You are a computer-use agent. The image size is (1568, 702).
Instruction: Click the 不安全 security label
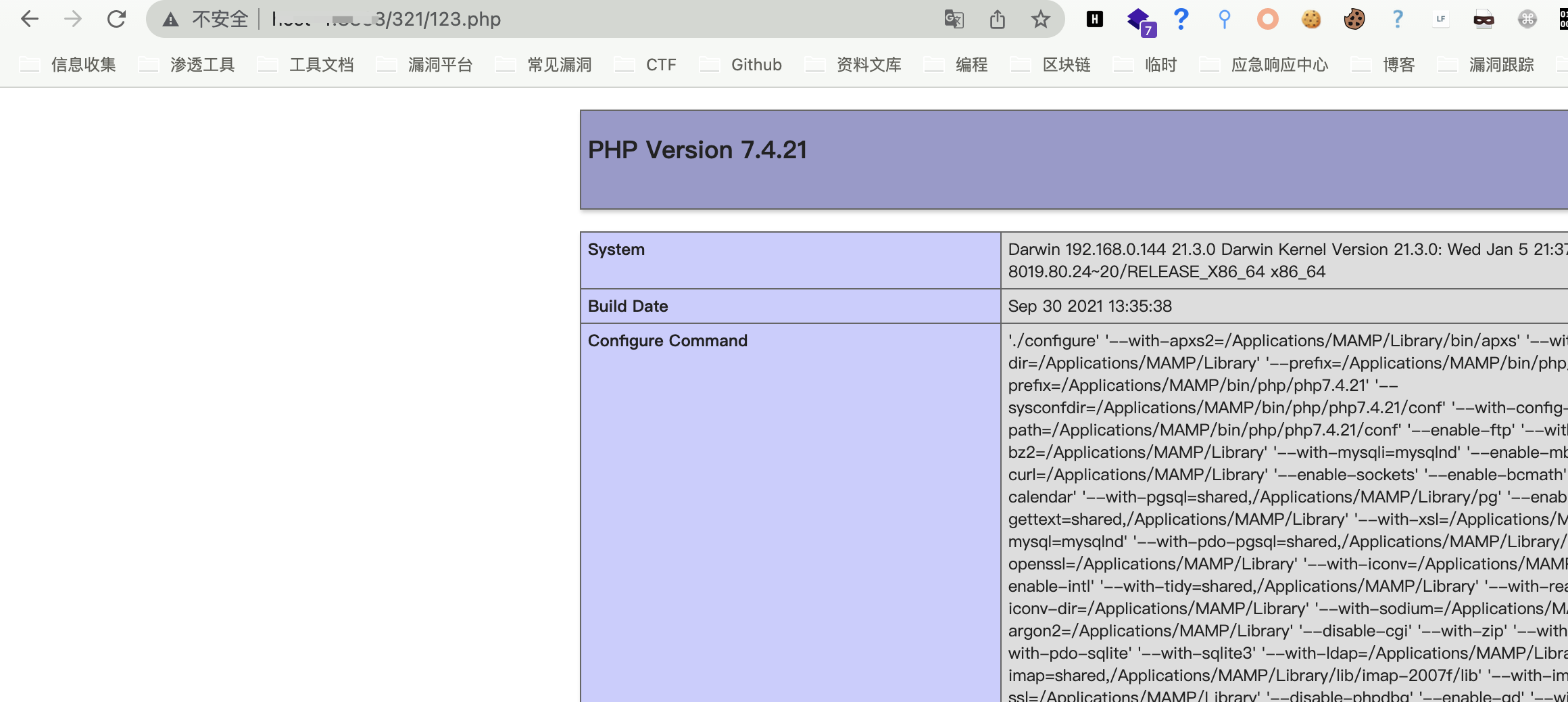coord(220,19)
